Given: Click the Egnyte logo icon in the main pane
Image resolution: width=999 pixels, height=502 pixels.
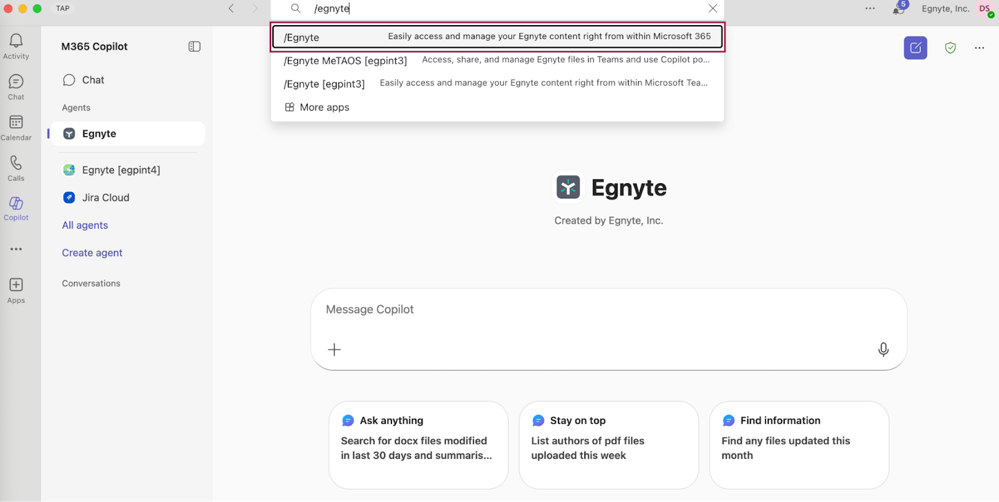Looking at the screenshot, I should point(568,187).
